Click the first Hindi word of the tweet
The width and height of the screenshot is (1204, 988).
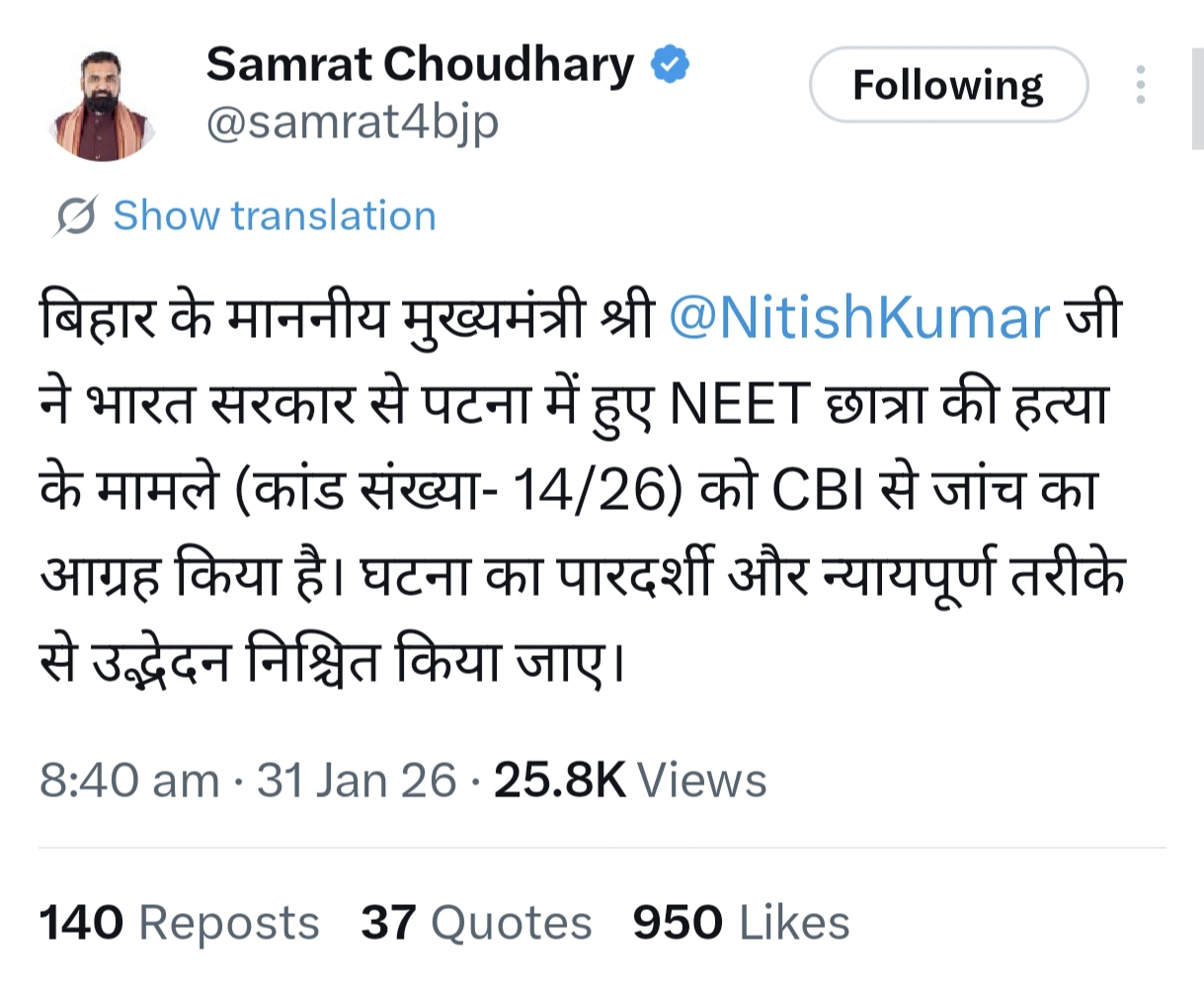[x=99, y=318]
